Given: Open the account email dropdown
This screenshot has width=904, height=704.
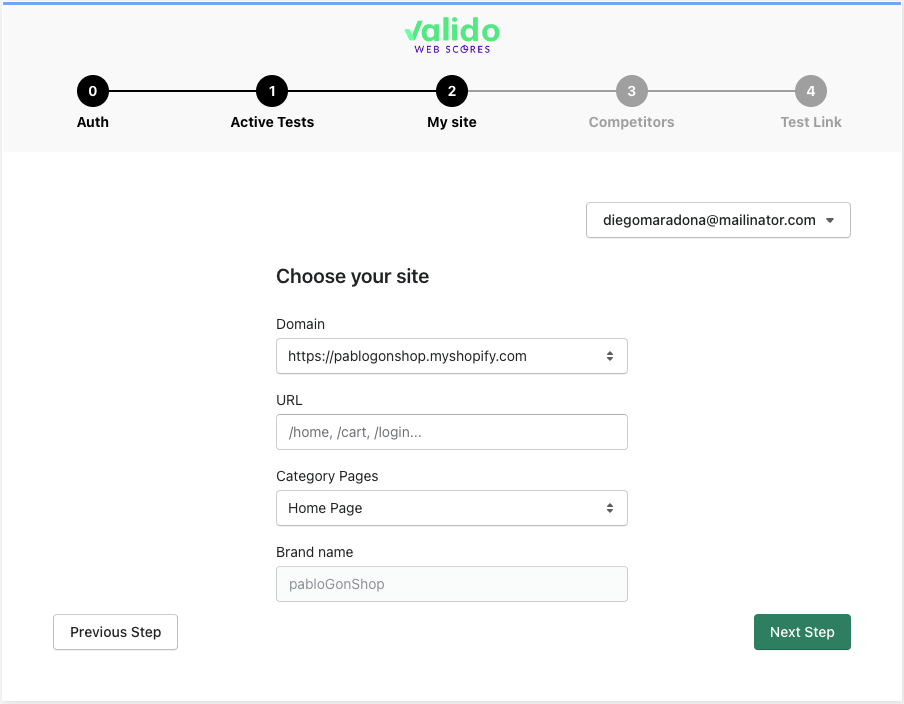Looking at the screenshot, I should click(x=718, y=220).
